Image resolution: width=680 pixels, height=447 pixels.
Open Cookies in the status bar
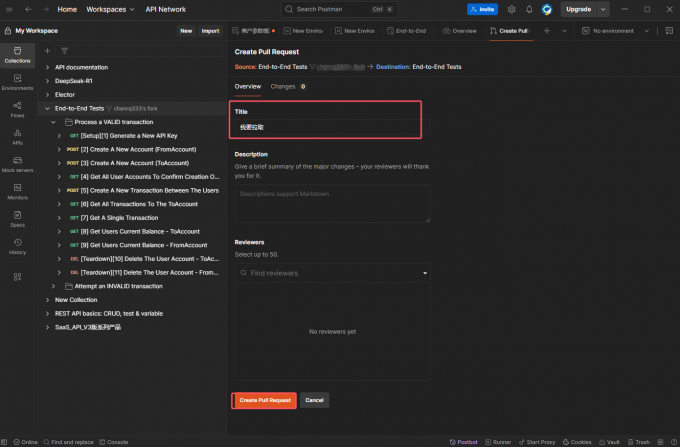(x=577, y=442)
